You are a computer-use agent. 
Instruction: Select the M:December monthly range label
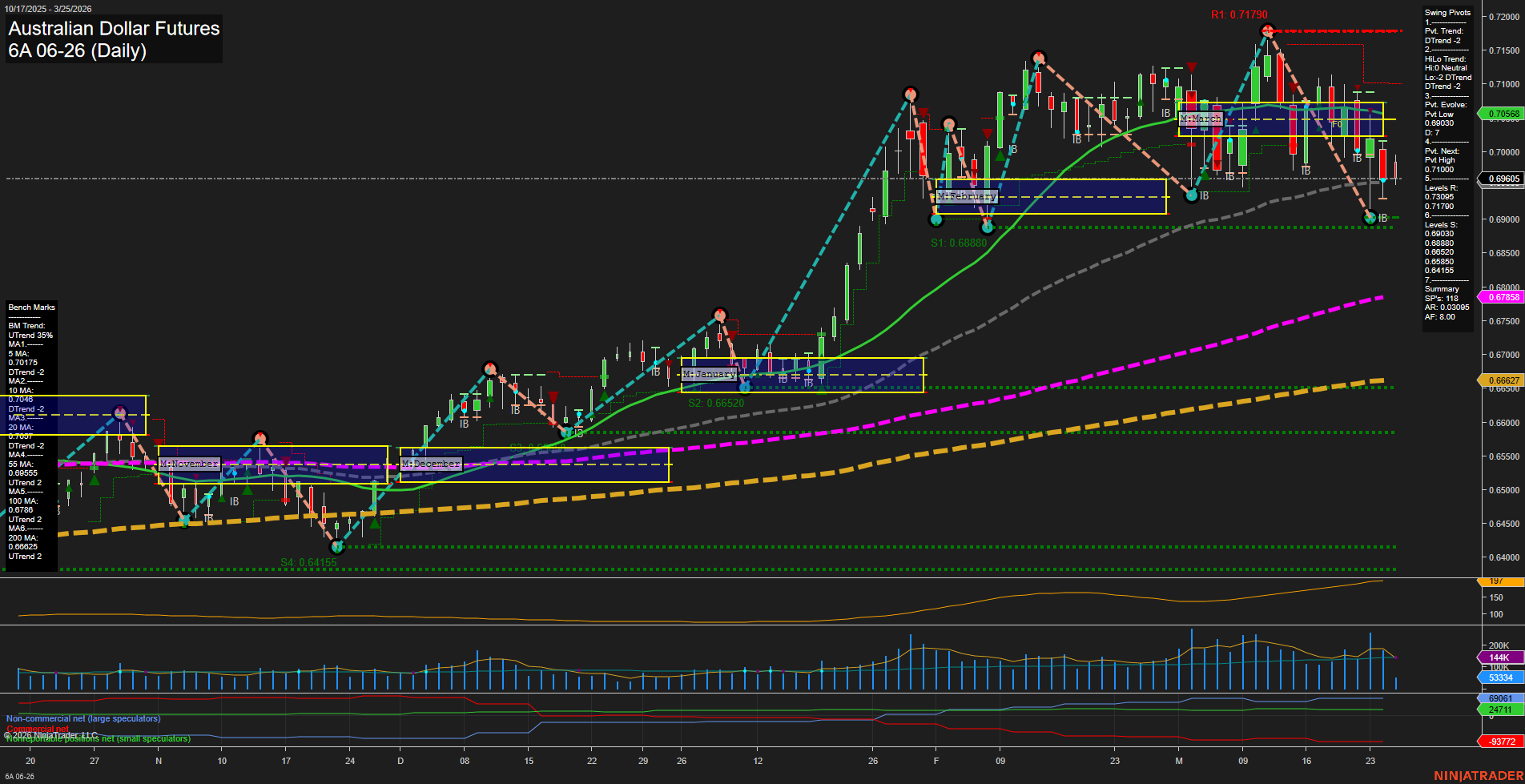pyautogui.click(x=431, y=464)
